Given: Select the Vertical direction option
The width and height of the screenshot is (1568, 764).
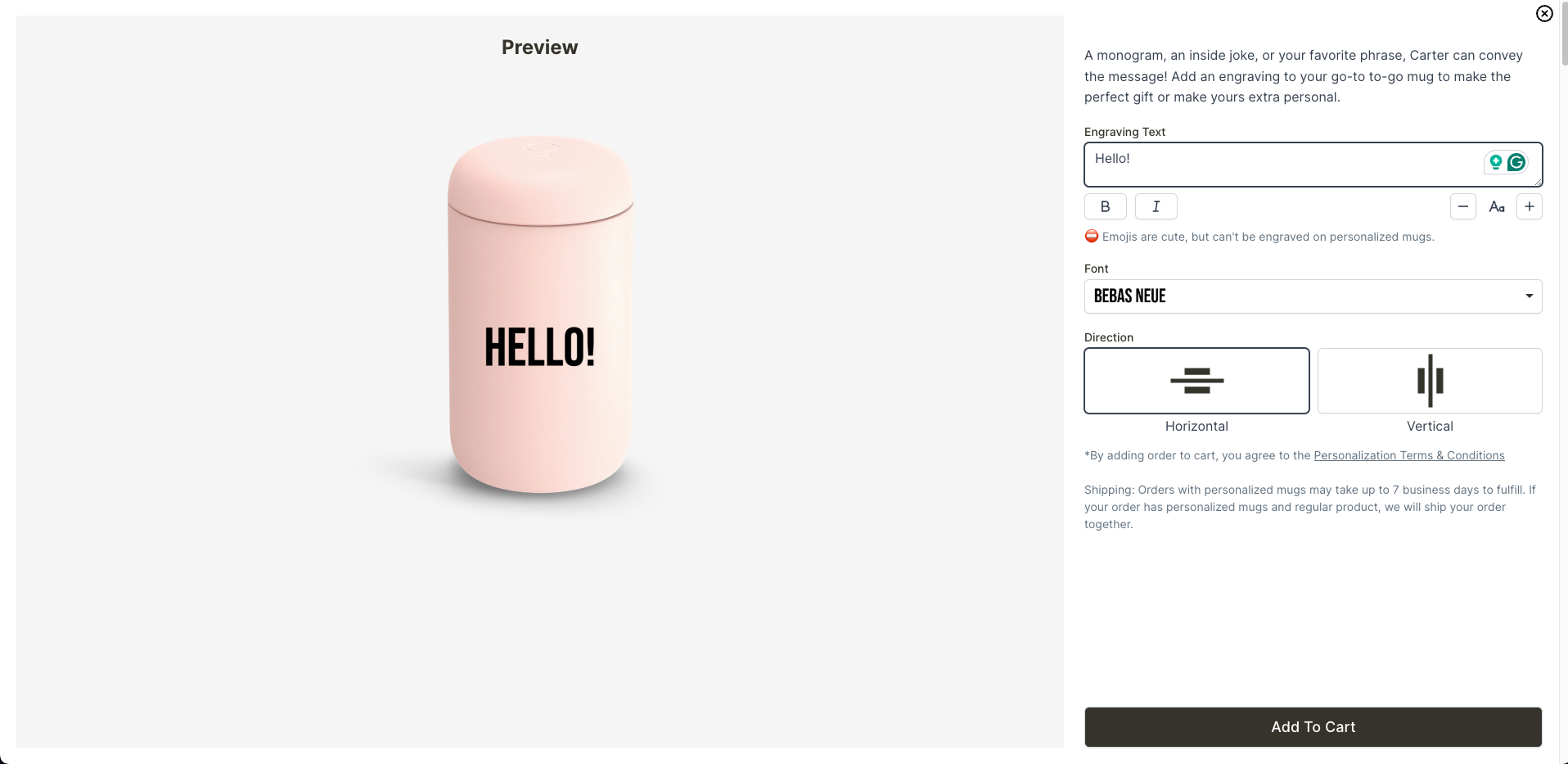Looking at the screenshot, I should (1430, 381).
